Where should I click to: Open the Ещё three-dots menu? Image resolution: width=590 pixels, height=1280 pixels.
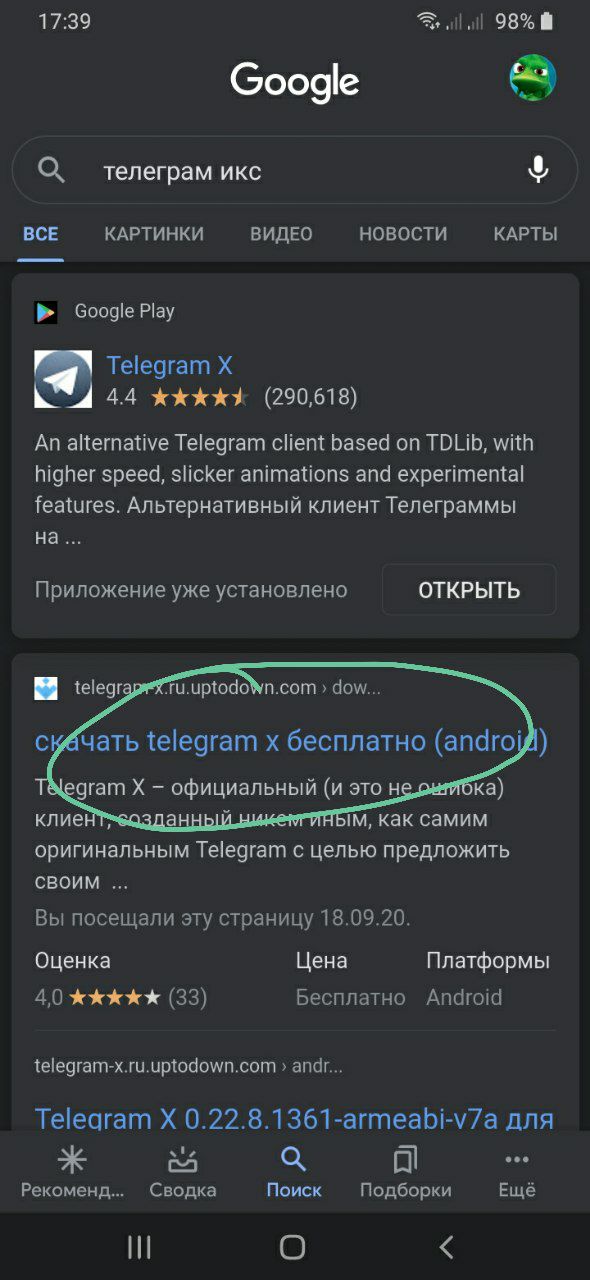tap(517, 1160)
